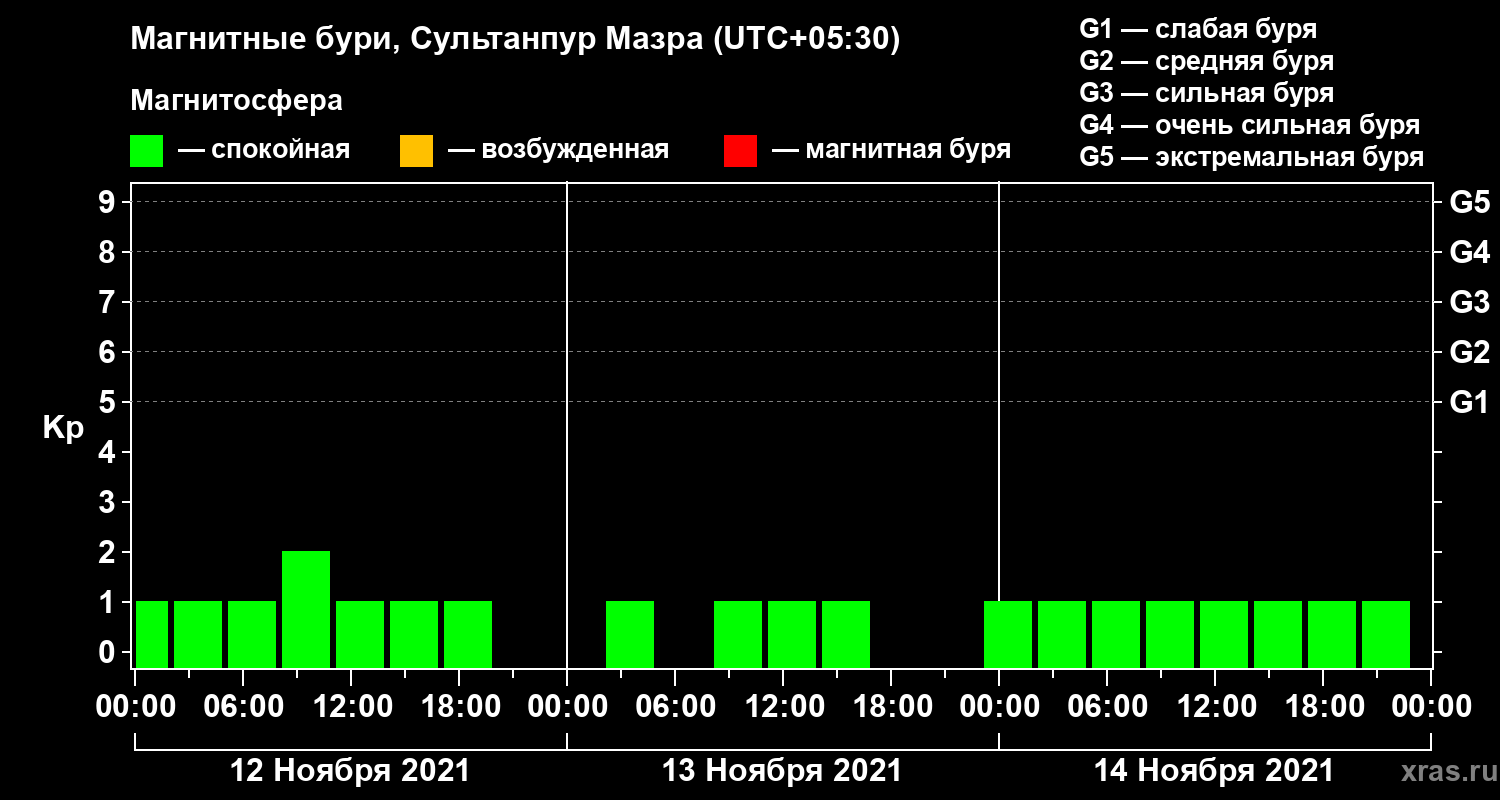Click the '06:00' time label under 12 November
The image size is (1500, 800).
coord(243,707)
